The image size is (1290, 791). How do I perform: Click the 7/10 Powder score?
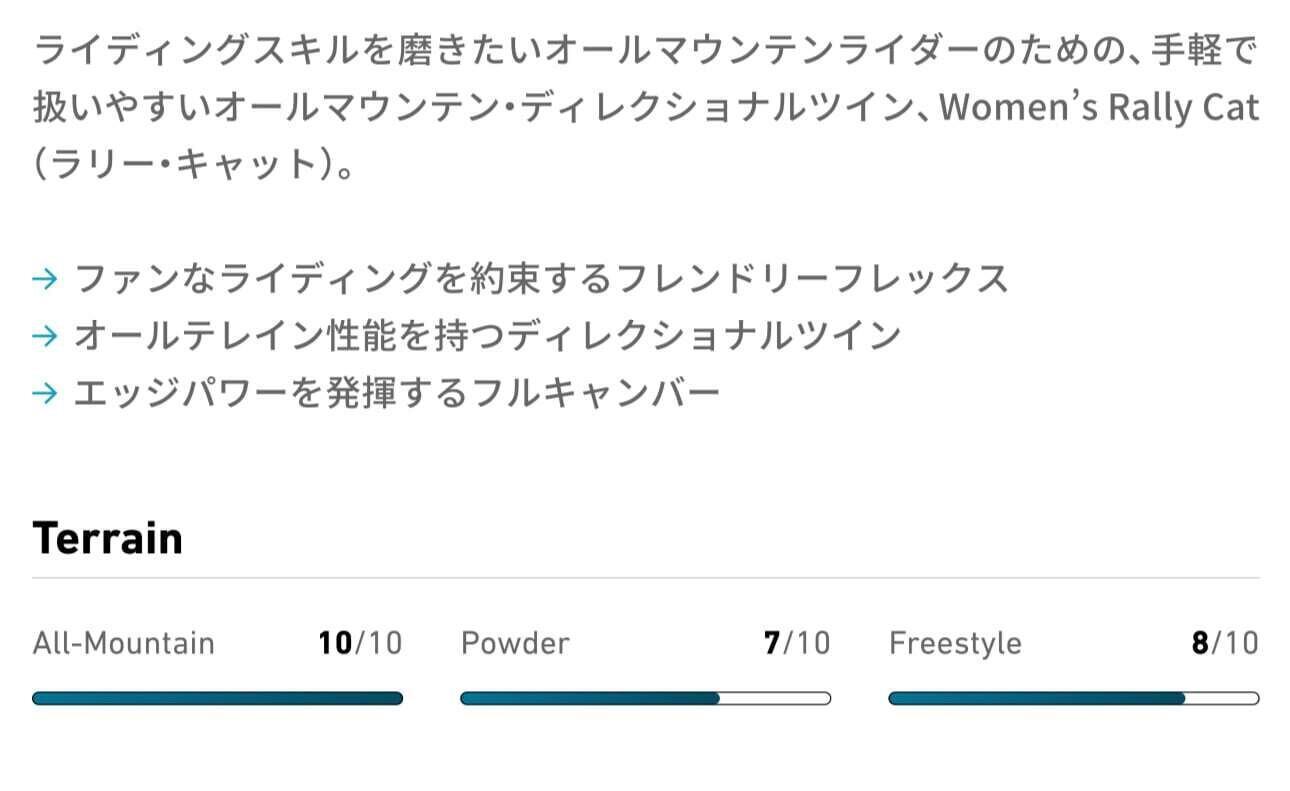click(x=796, y=643)
